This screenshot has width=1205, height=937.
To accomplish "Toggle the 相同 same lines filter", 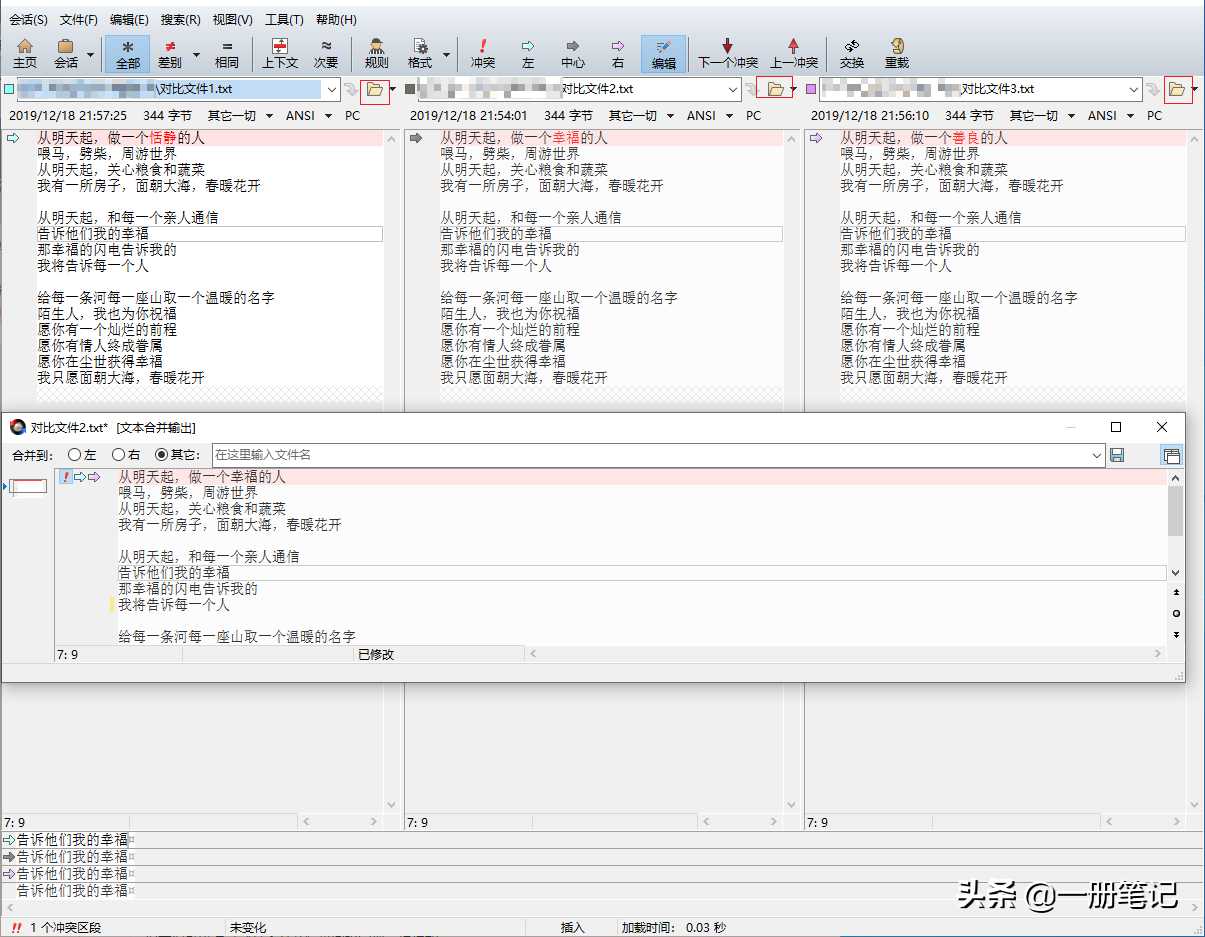I will pos(227,53).
